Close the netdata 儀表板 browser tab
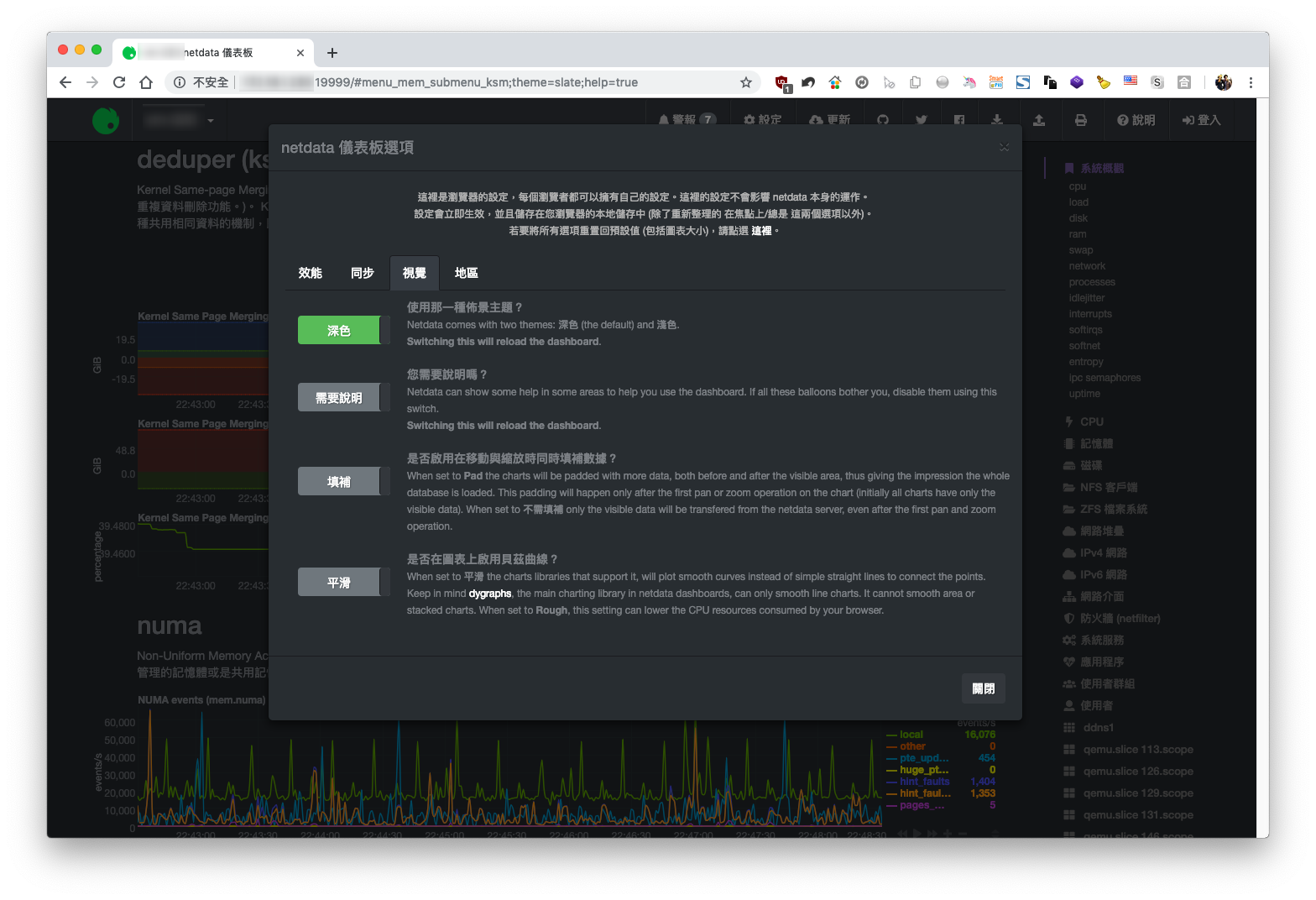 click(x=300, y=53)
